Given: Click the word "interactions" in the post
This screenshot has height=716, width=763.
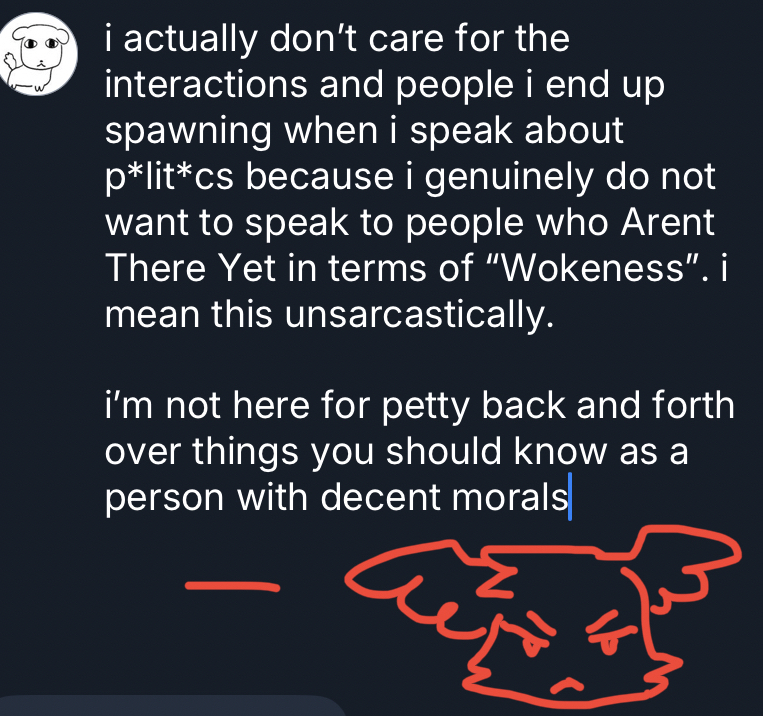Looking at the screenshot, I should pyautogui.click(x=206, y=84).
